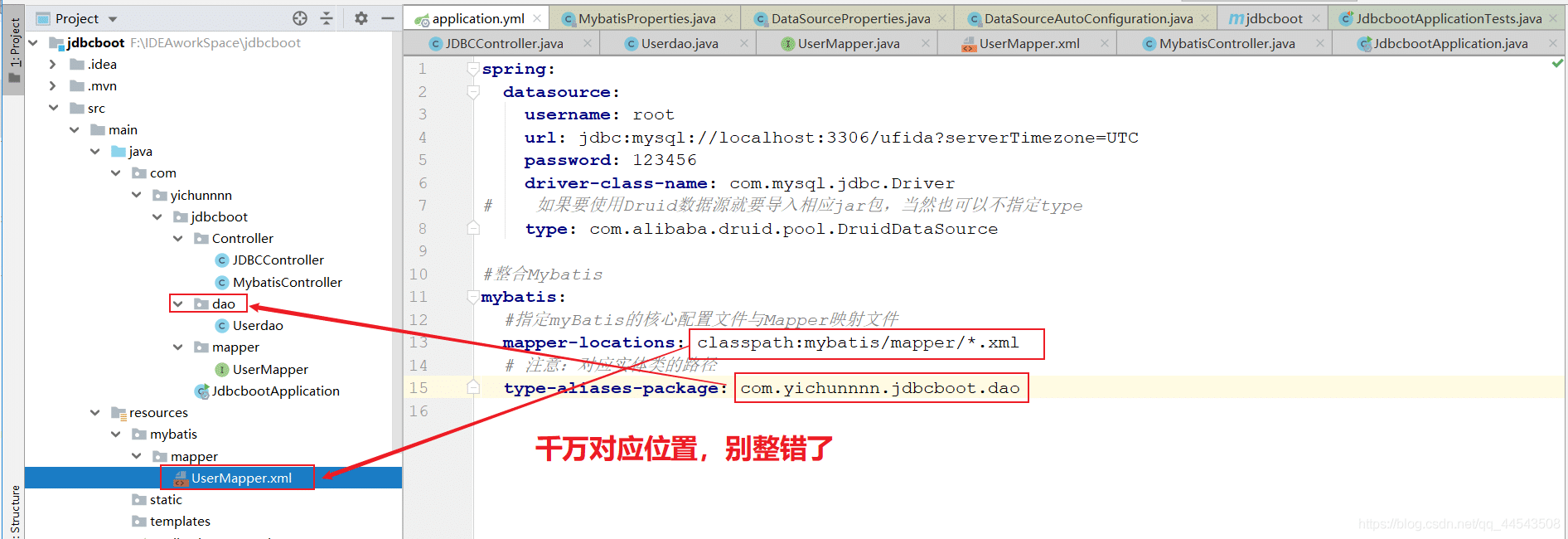Image resolution: width=1568 pixels, height=539 pixels.
Task: Collapse the main folder arrow
Action: point(74,129)
